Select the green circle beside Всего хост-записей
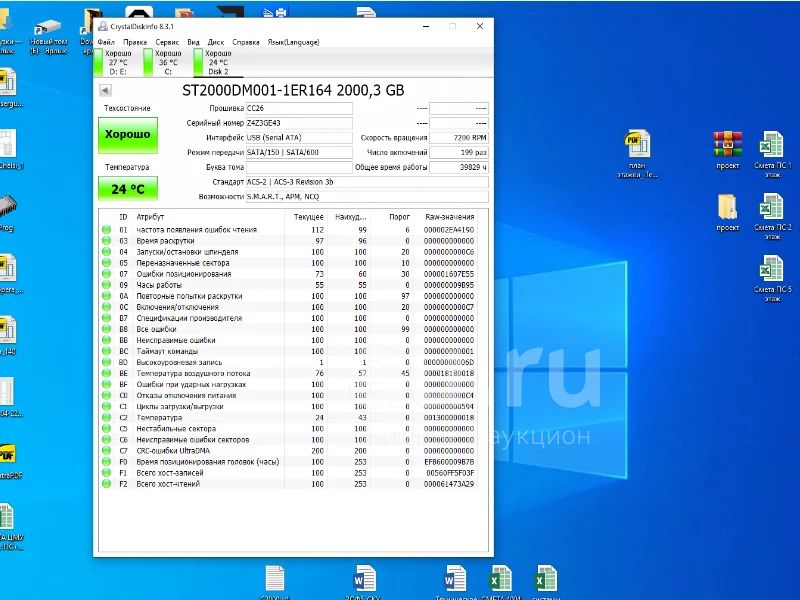This screenshot has width=800, height=600. [106, 473]
